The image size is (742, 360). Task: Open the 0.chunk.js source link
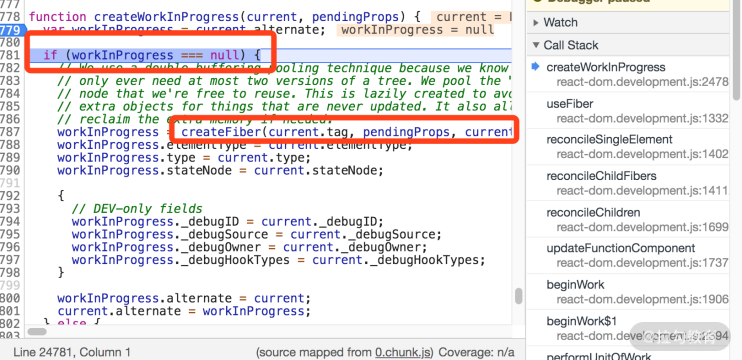[403, 352]
